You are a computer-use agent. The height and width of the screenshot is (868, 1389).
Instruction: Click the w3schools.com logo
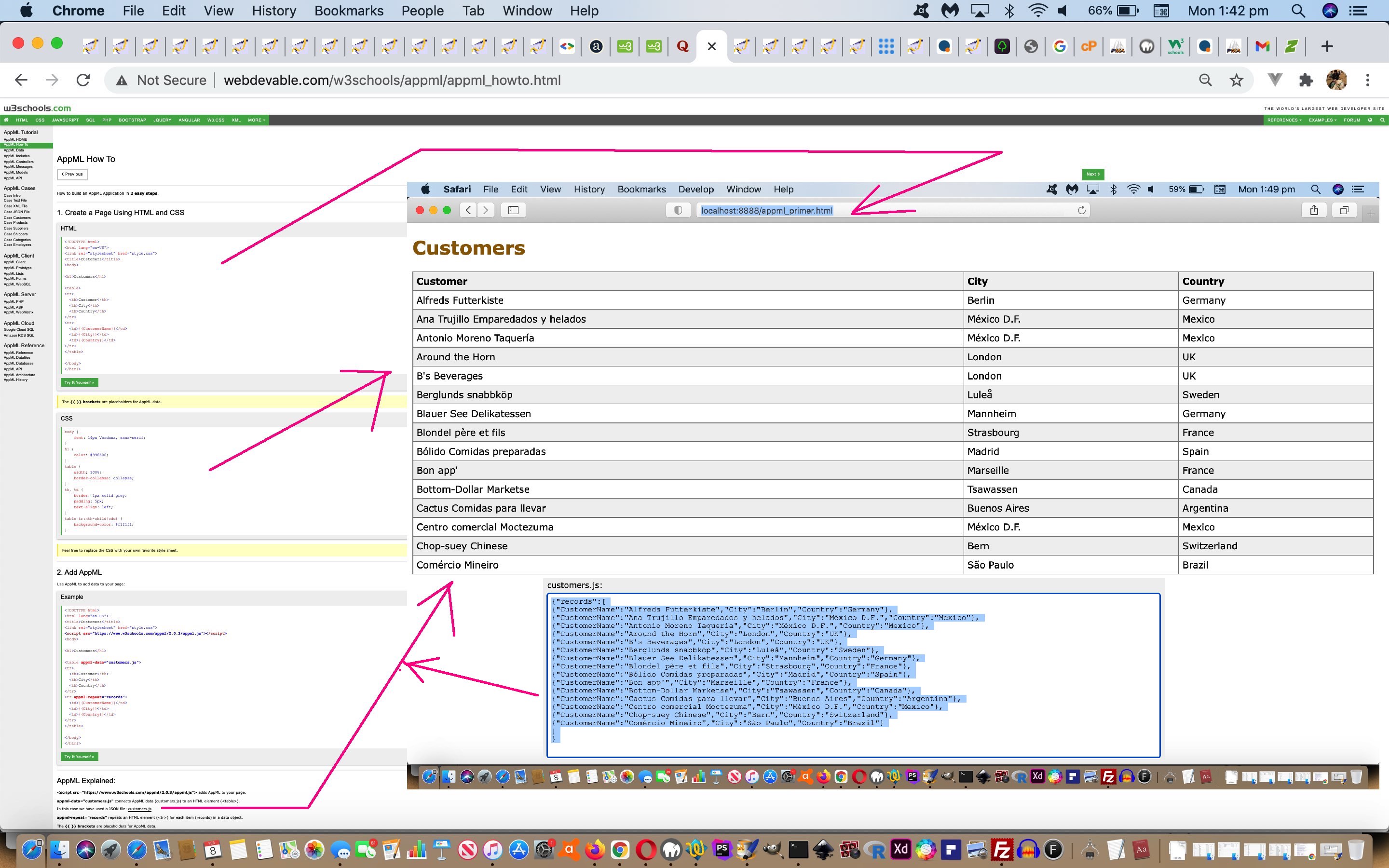pos(37,108)
